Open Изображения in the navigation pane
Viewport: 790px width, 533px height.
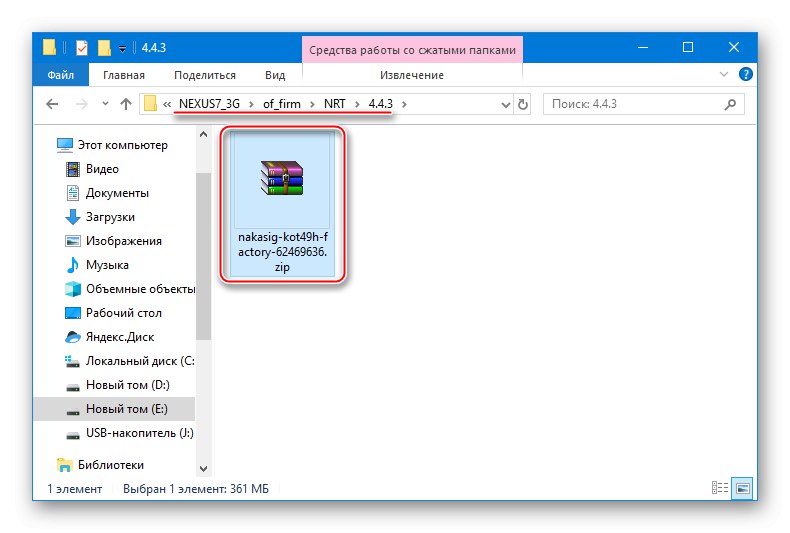tap(123, 241)
